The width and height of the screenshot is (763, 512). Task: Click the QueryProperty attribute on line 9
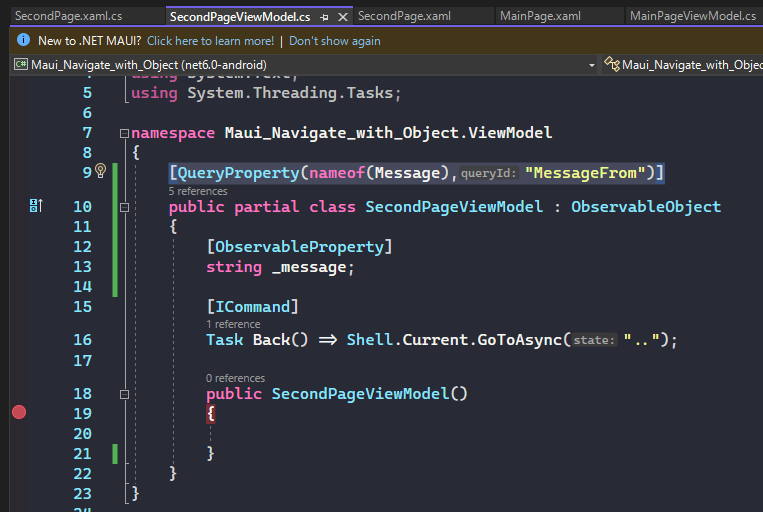pos(238,173)
